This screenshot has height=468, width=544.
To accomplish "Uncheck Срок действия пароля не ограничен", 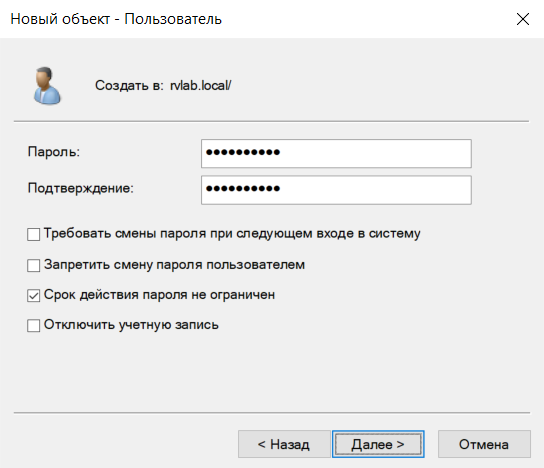I will (x=34, y=296).
